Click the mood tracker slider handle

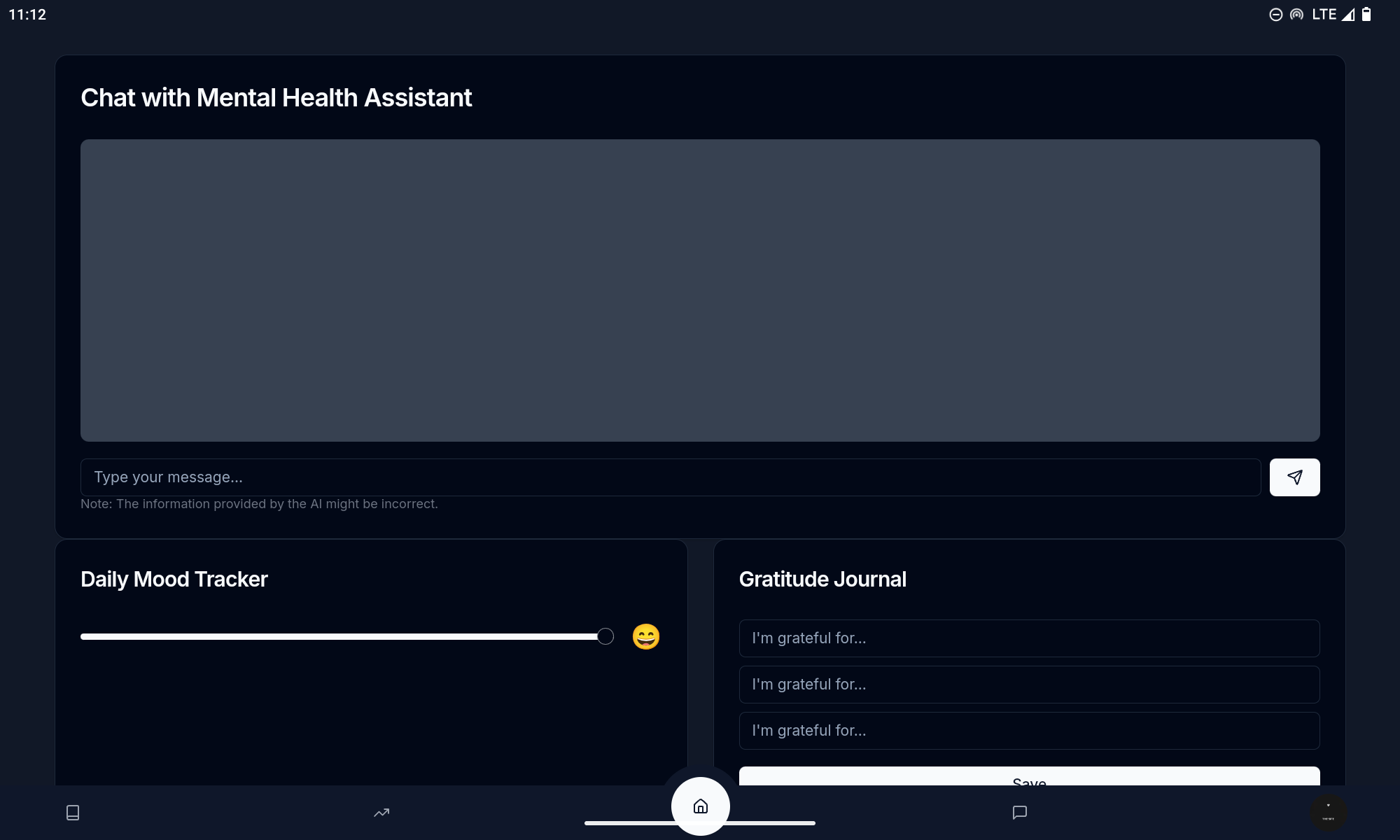point(605,636)
